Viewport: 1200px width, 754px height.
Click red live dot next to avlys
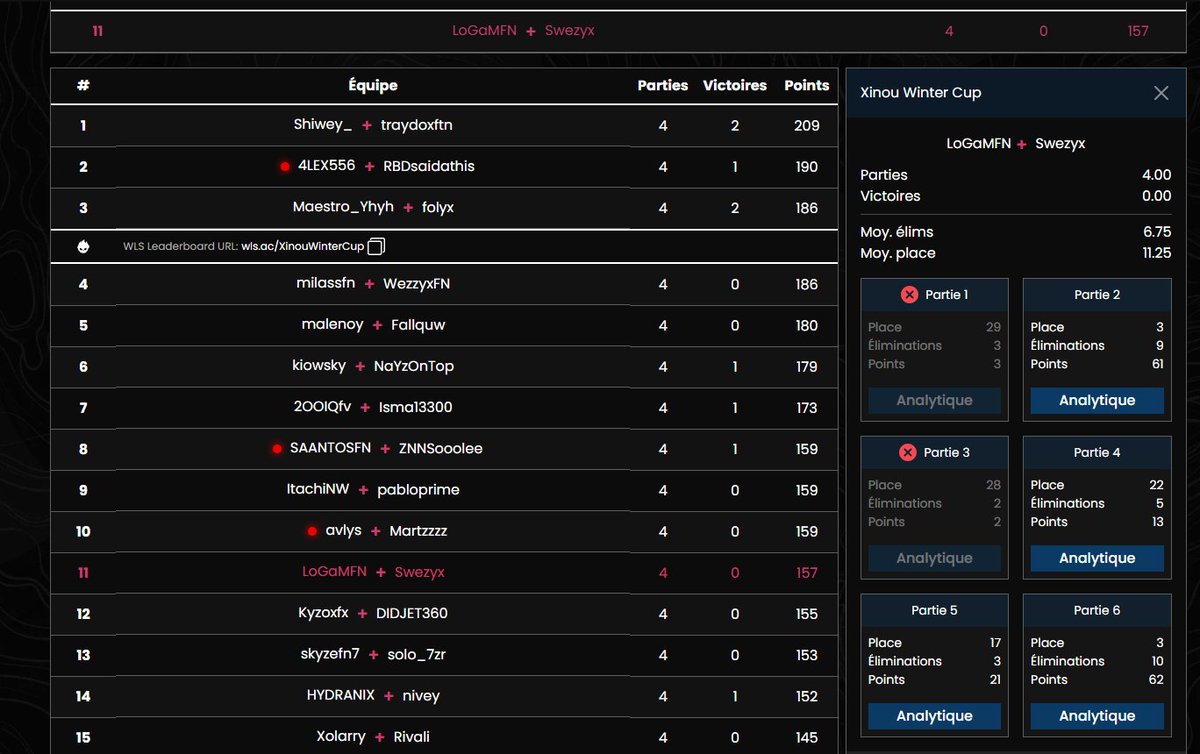click(x=312, y=531)
